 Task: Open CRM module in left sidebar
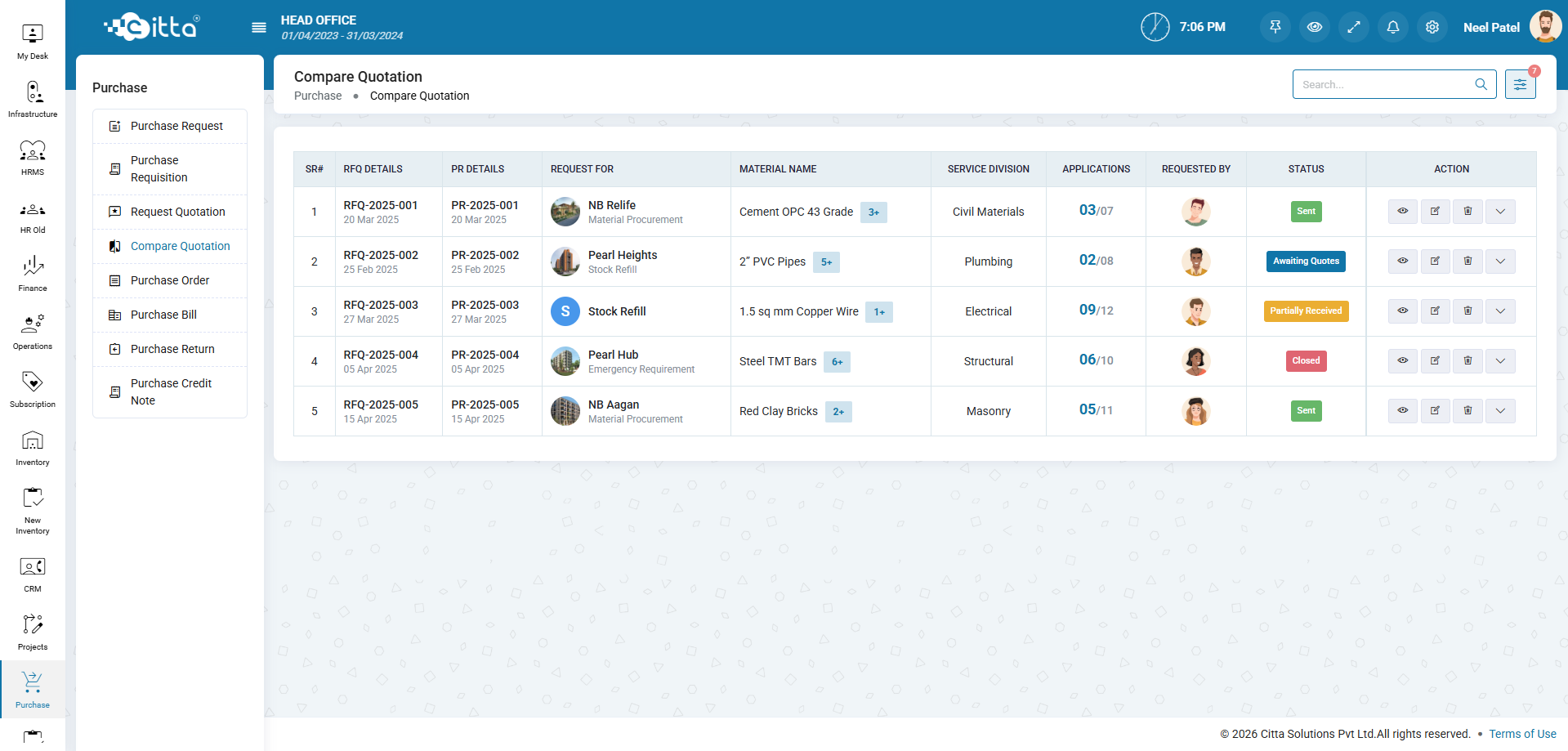(33, 574)
